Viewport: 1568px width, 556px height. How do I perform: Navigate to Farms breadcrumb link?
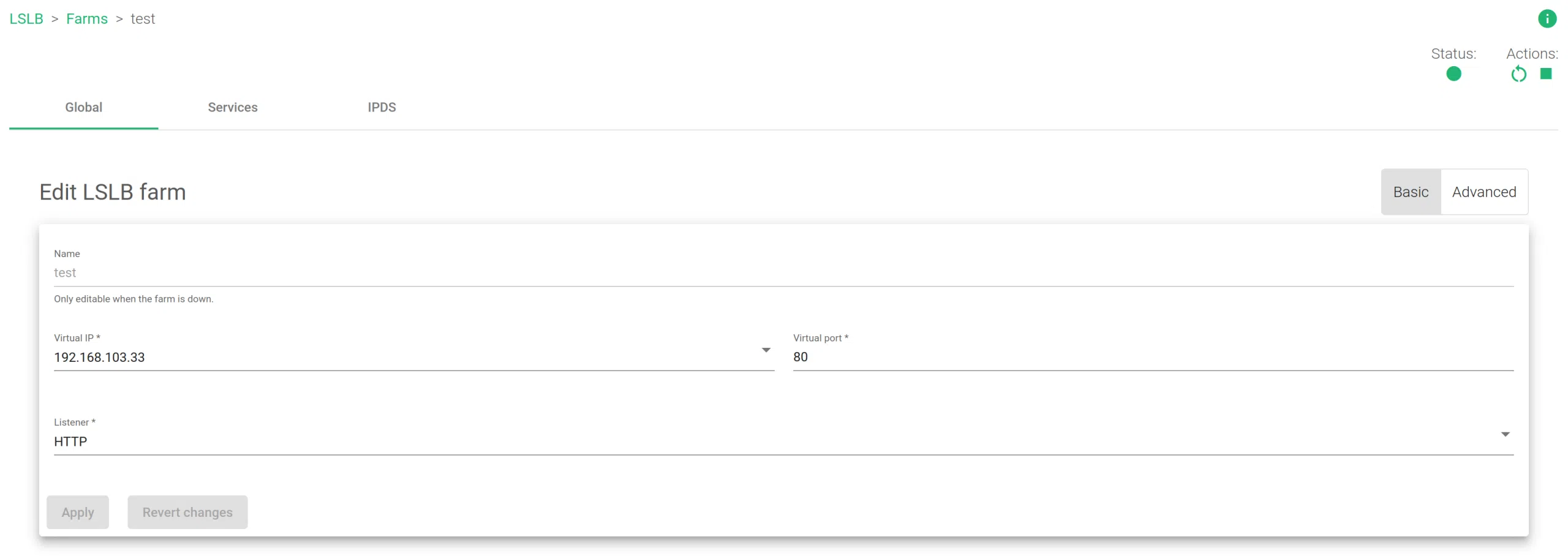[87, 19]
